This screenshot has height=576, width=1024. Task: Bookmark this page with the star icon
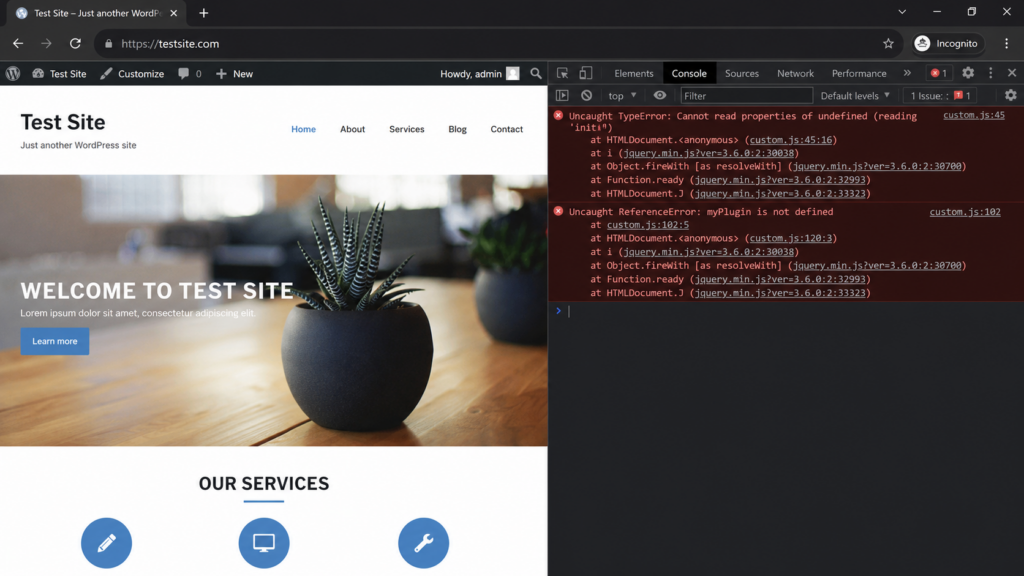point(888,44)
